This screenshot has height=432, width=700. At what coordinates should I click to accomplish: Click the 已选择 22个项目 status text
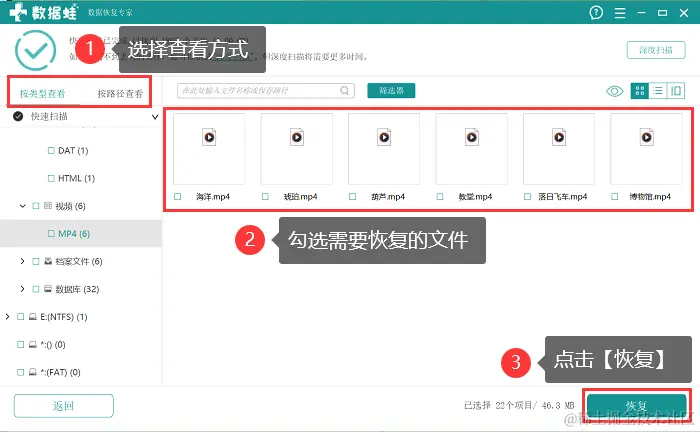pos(519,405)
